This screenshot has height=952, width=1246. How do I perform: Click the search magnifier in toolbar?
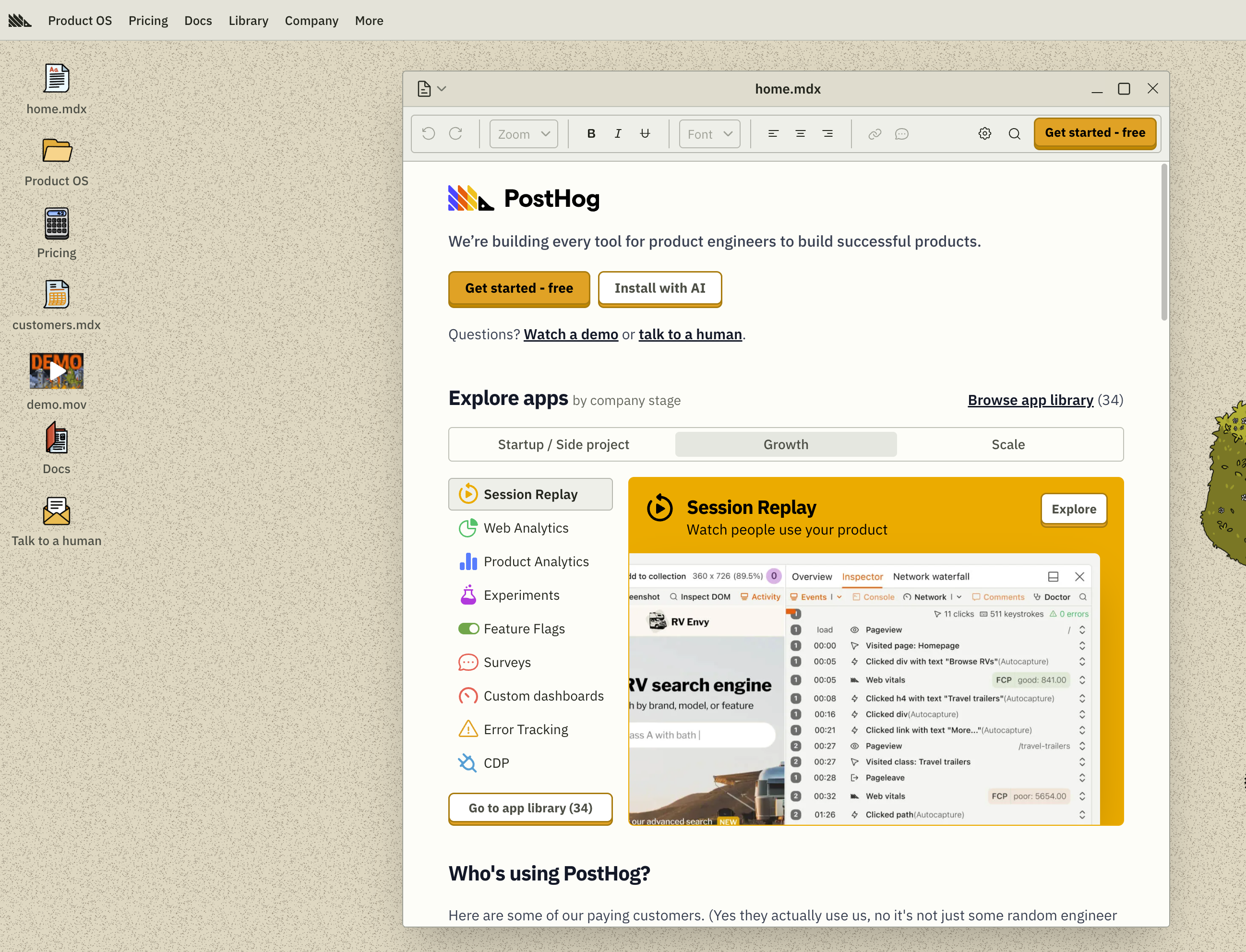[1014, 134]
